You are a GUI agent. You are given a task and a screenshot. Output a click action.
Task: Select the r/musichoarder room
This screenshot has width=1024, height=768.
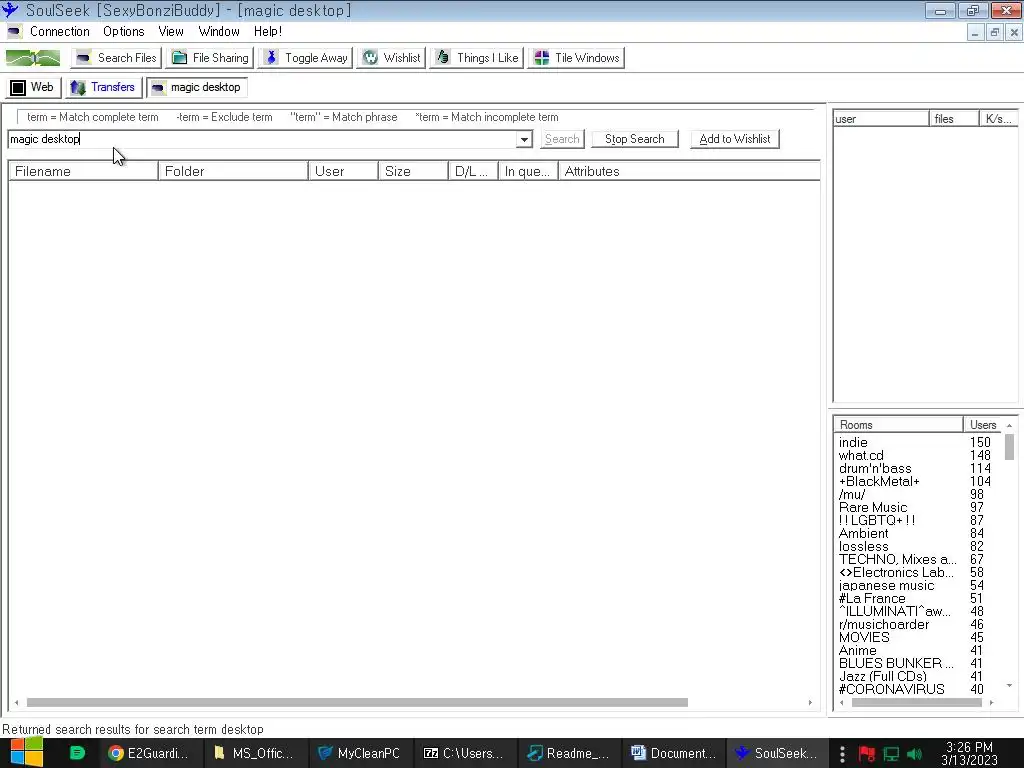click(x=884, y=624)
